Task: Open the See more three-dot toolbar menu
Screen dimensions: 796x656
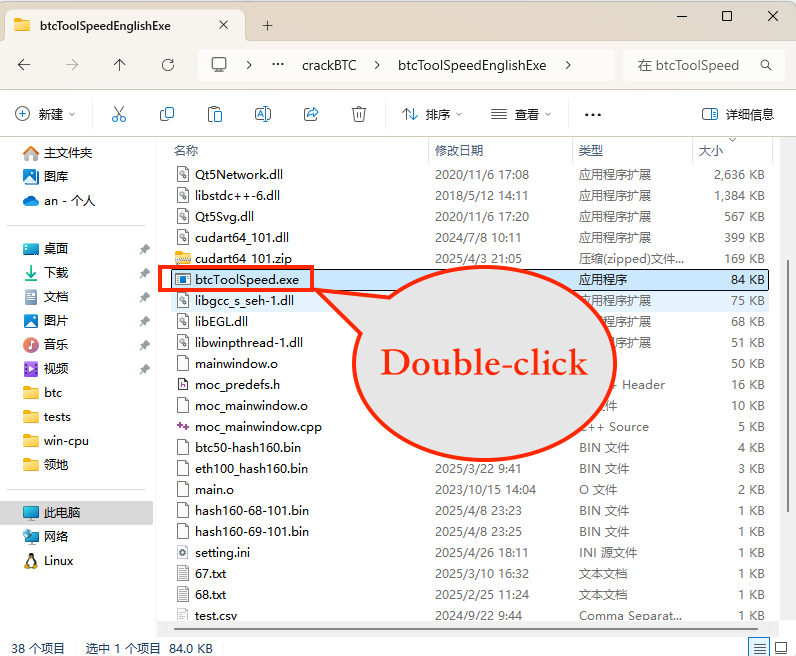Action: point(592,115)
